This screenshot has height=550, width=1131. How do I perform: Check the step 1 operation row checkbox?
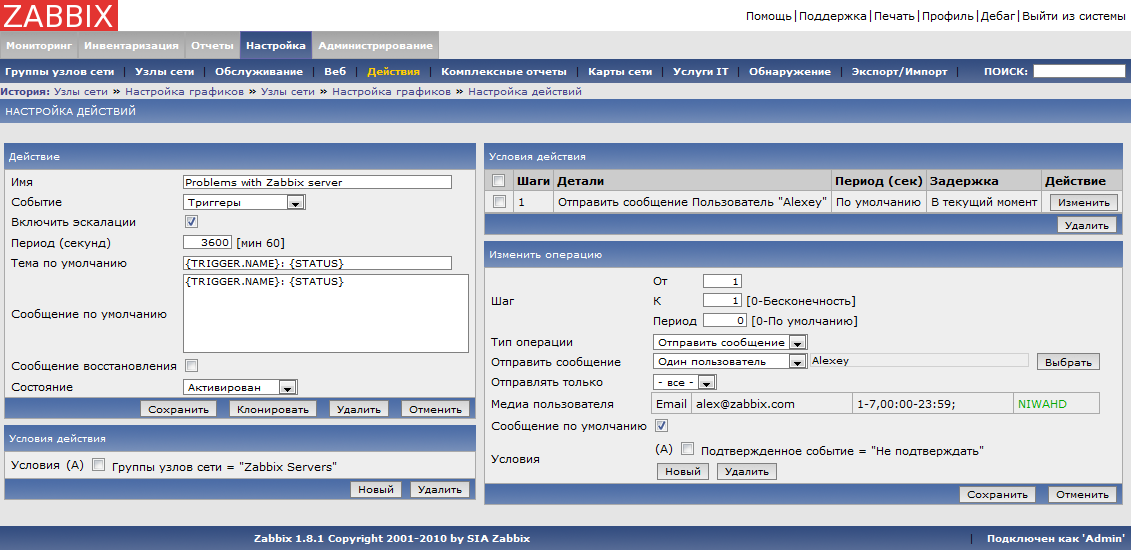click(498, 203)
